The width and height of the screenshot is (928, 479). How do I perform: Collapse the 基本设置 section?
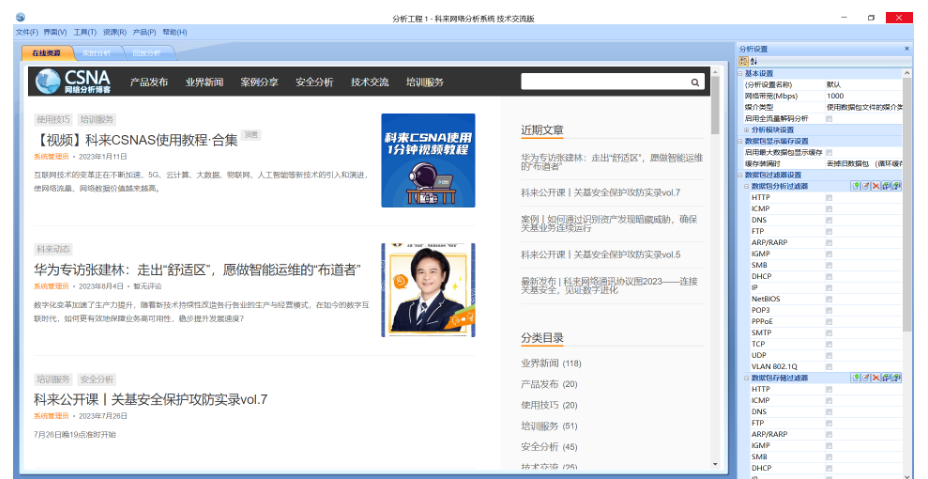740,73
